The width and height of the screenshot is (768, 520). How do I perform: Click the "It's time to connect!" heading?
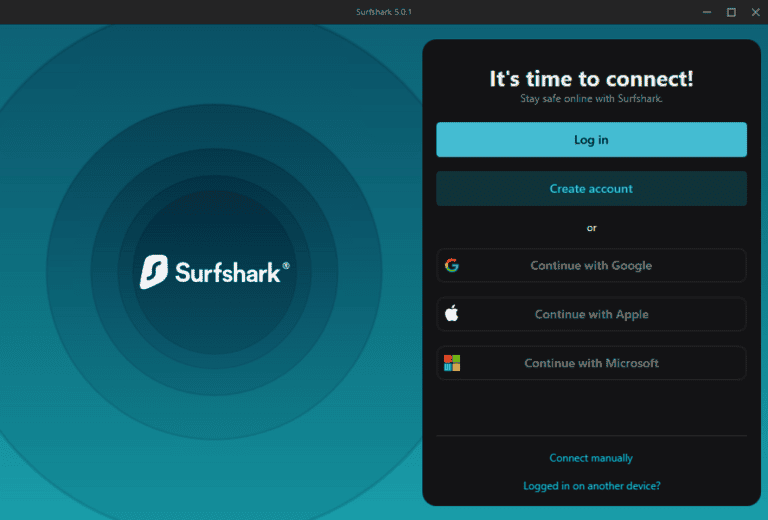click(591, 79)
